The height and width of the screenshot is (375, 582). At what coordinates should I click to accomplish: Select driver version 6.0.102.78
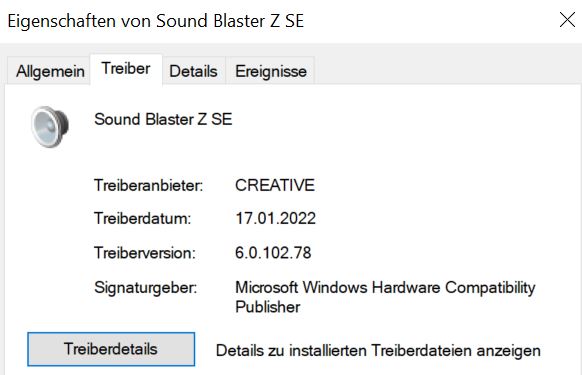coord(273,253)
